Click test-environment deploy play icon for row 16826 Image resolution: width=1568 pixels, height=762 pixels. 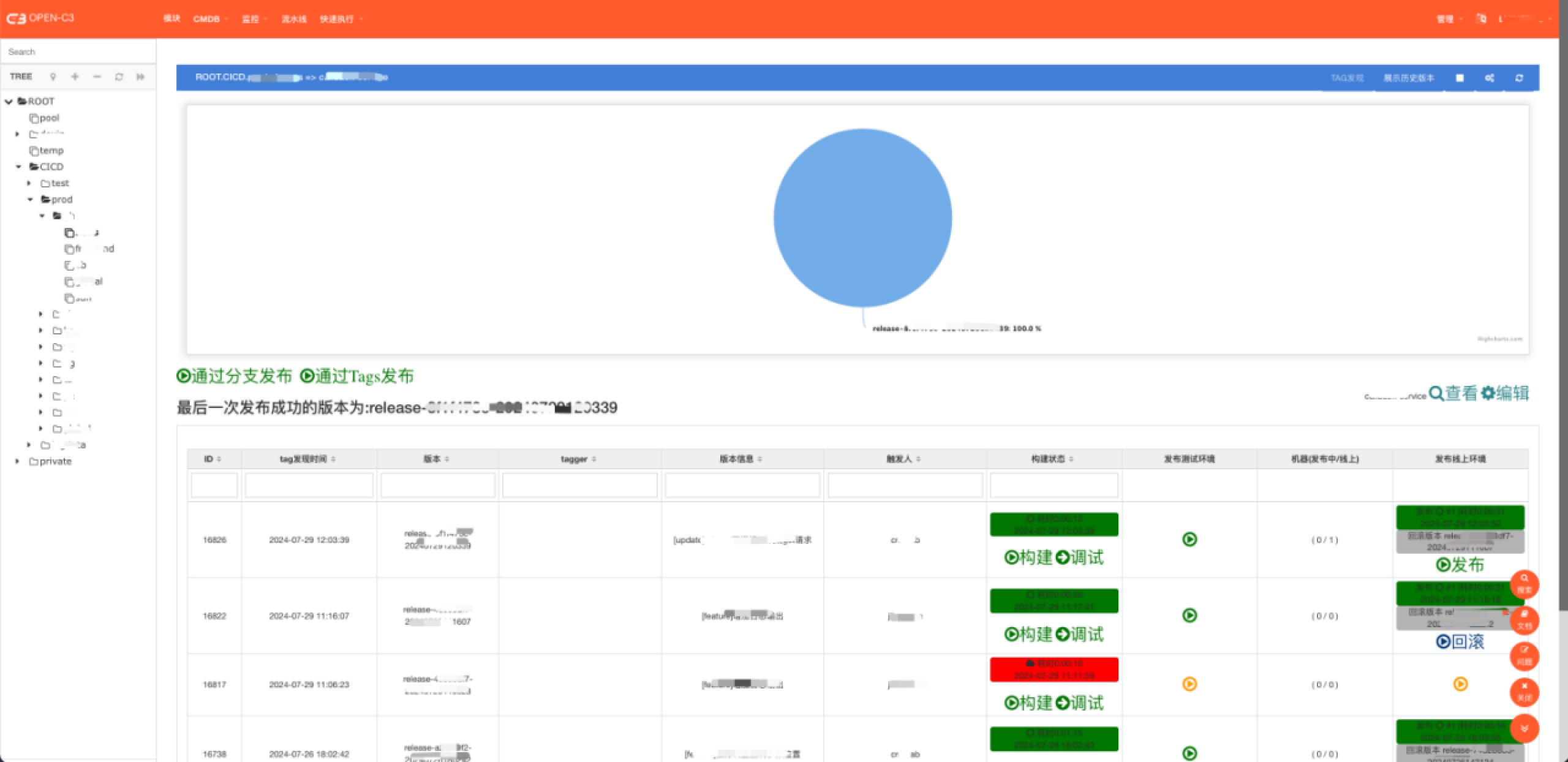pos(1189,539)
